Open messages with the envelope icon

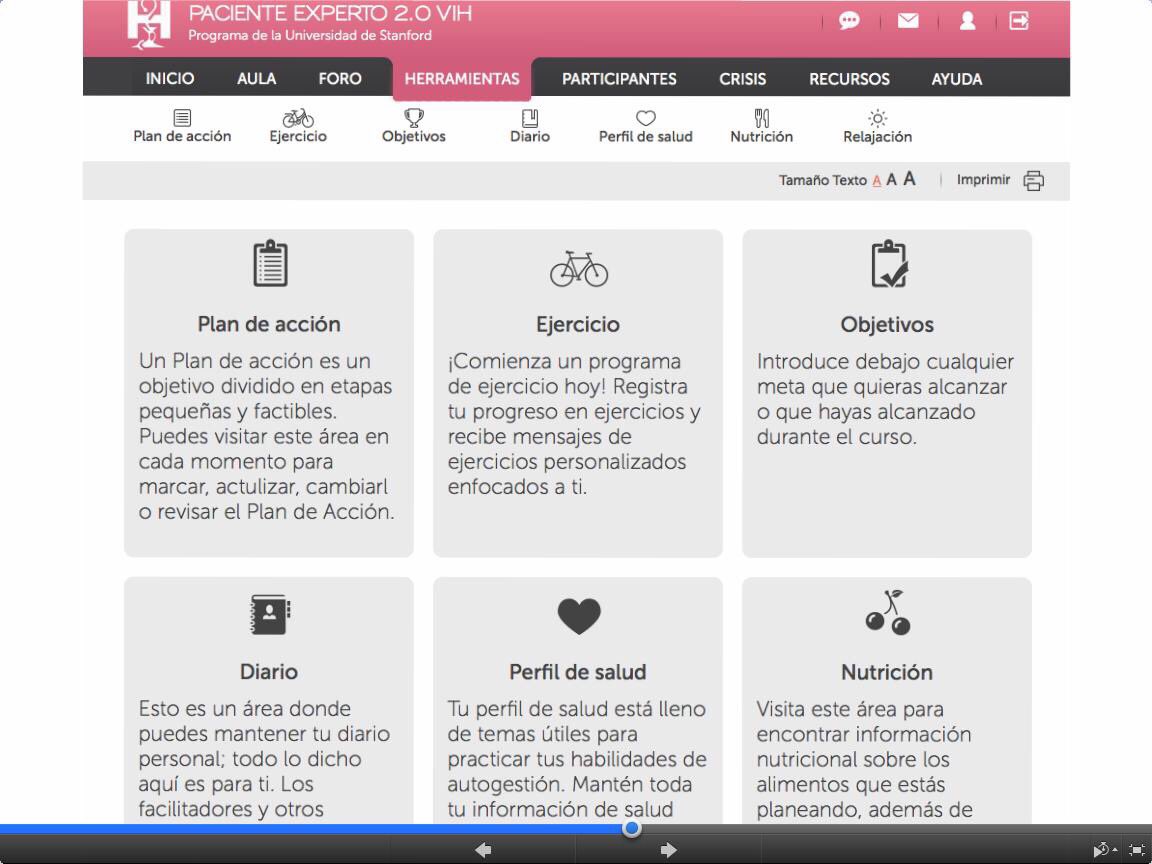[908, 21]
